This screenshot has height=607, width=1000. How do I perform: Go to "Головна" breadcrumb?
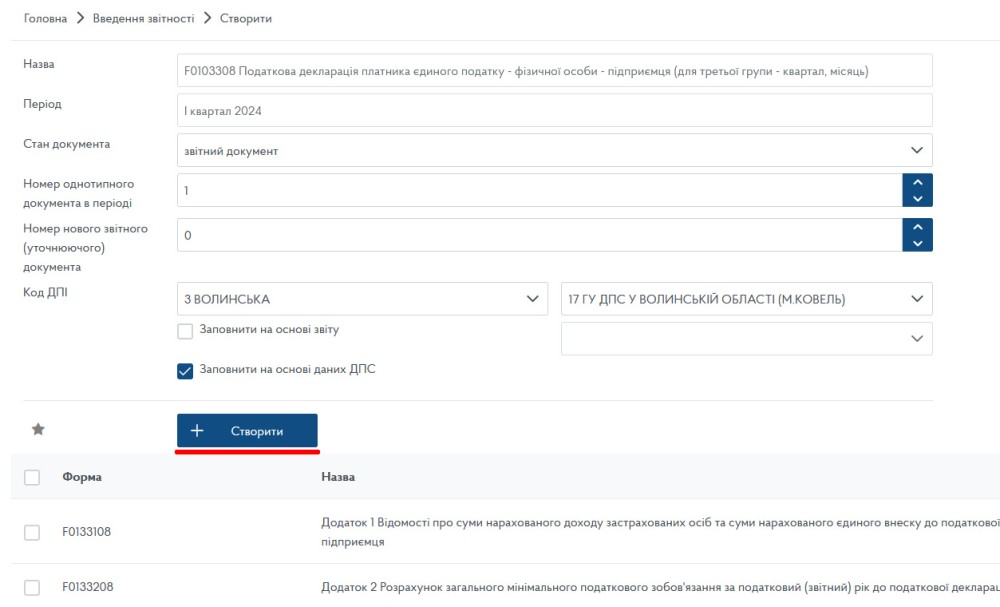pos(45,19)
